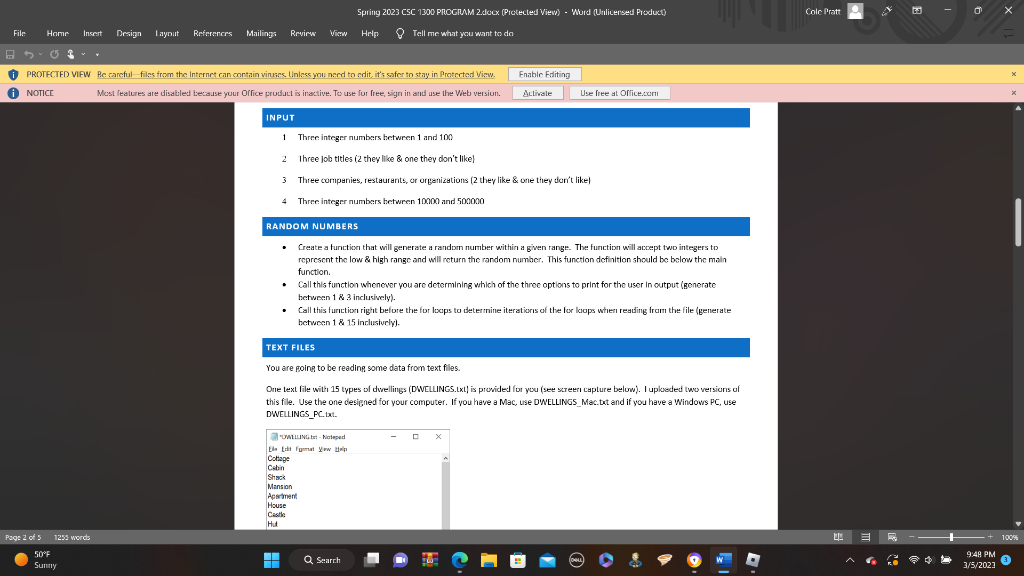Click the taskbar Search box
The width and height of the screenshot is (1024, 576).
click(x=322, y=560)
